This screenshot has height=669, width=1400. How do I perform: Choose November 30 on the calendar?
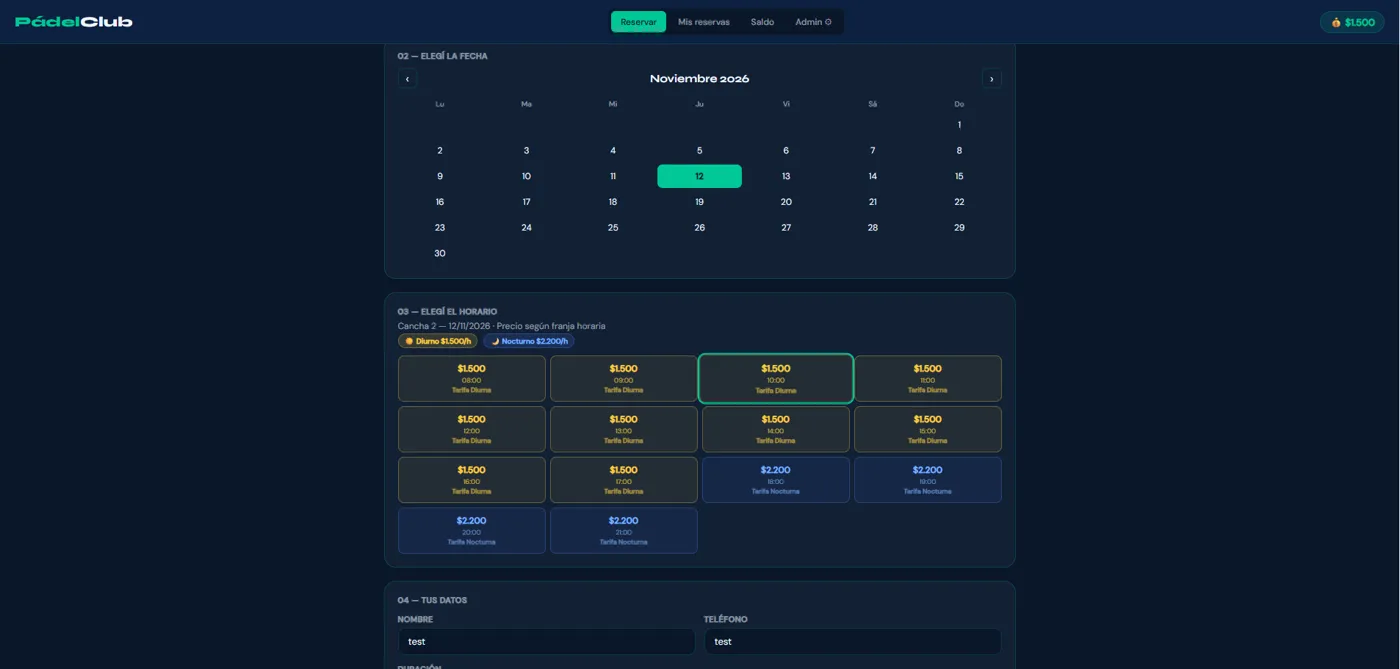click(x=440, y=254)
